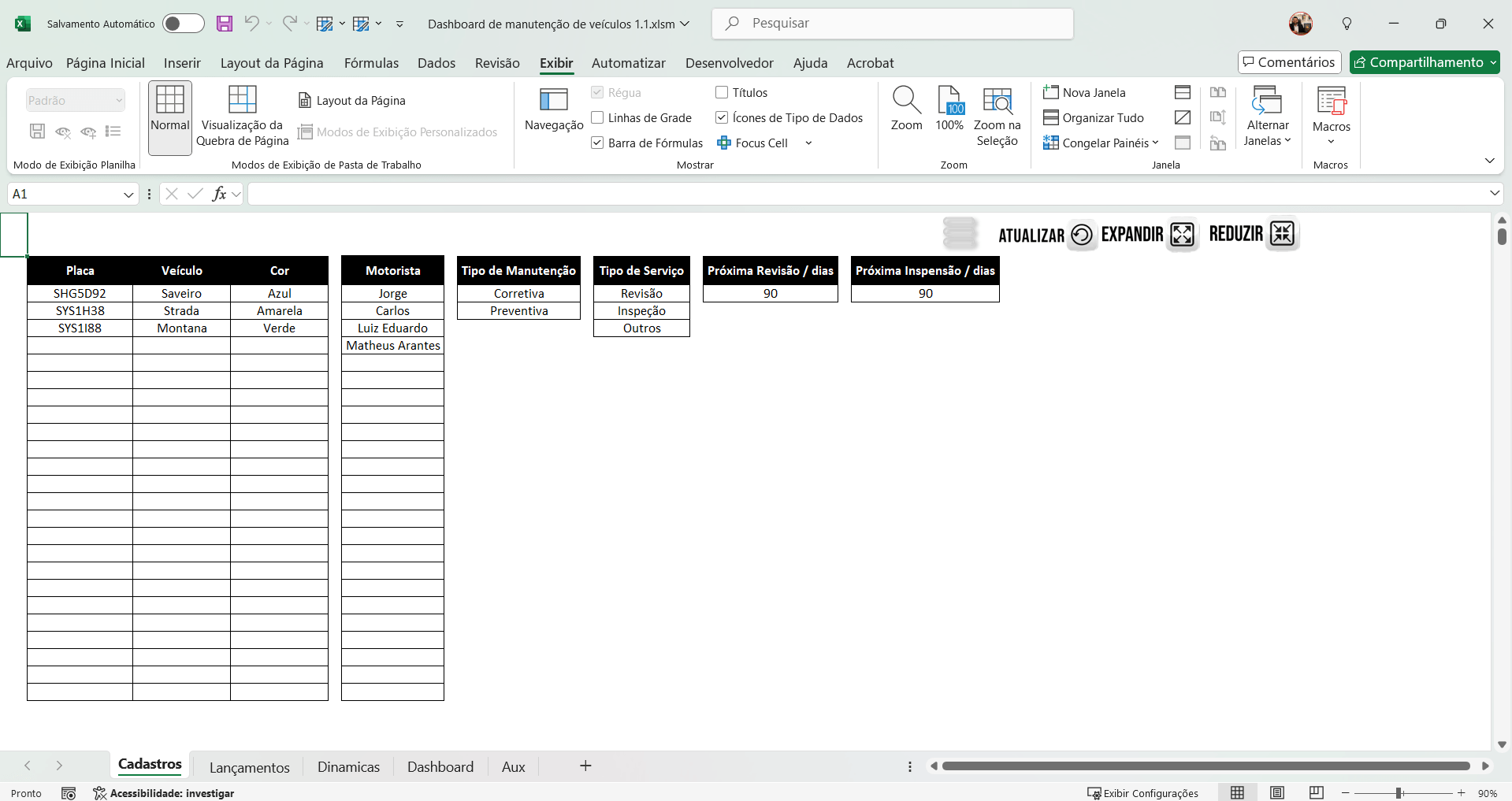Switch to the Dashboard sheet tab
This screenshot has height=801, width=1512.
click(440, 767)
